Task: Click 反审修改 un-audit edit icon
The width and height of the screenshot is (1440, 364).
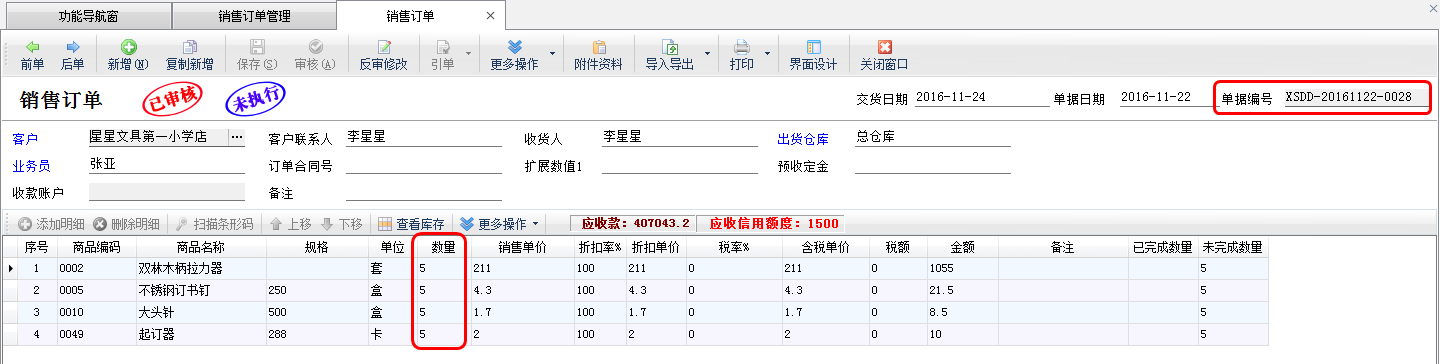Action: pyautogui.click(x=384, y=47)
